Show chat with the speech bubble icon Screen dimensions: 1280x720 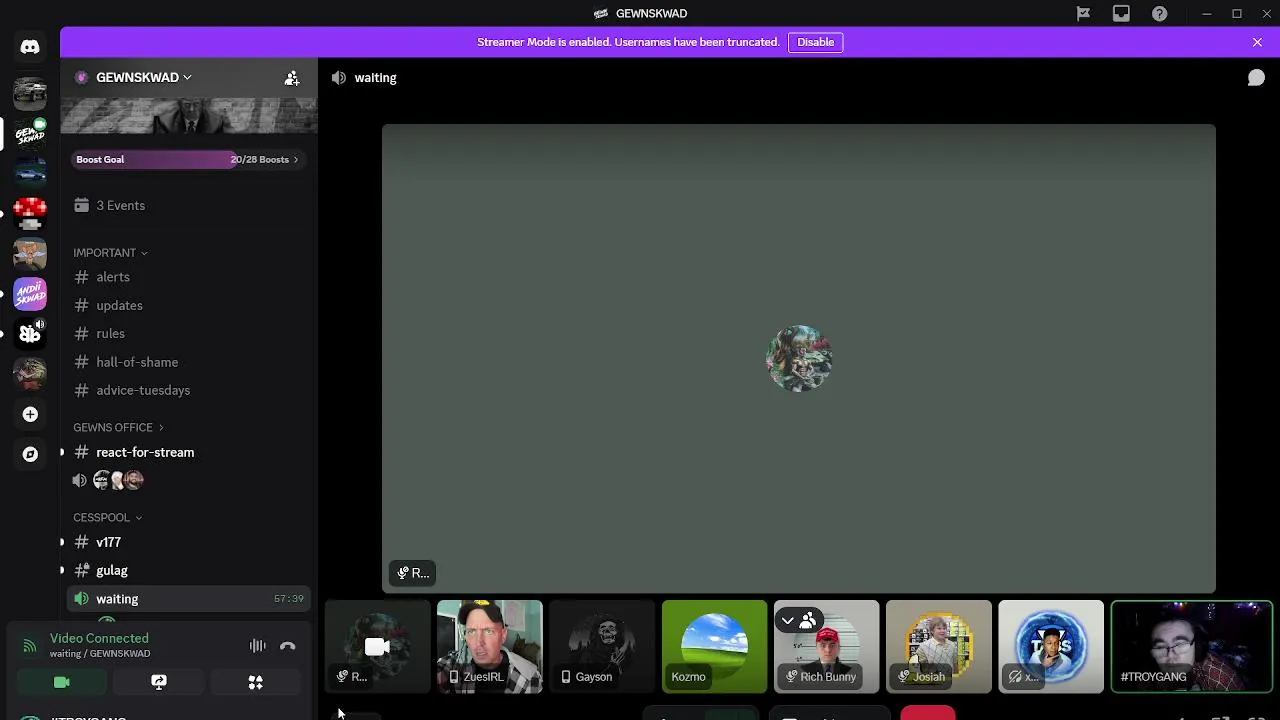1256,78
